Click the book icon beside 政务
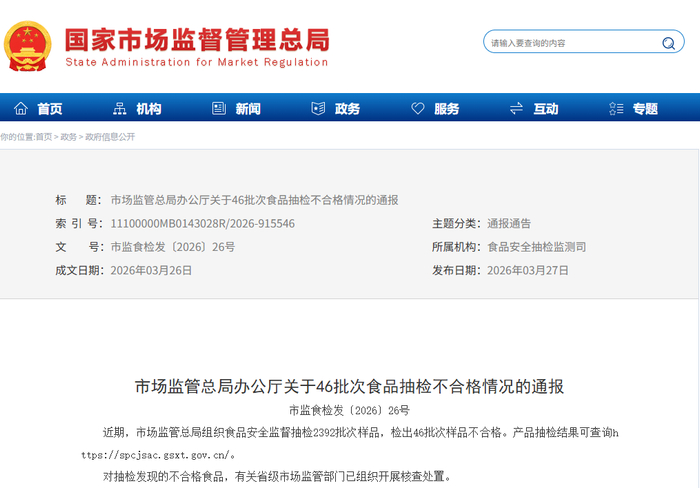Screen dimensions: 700x488 (x=318, y=108)
